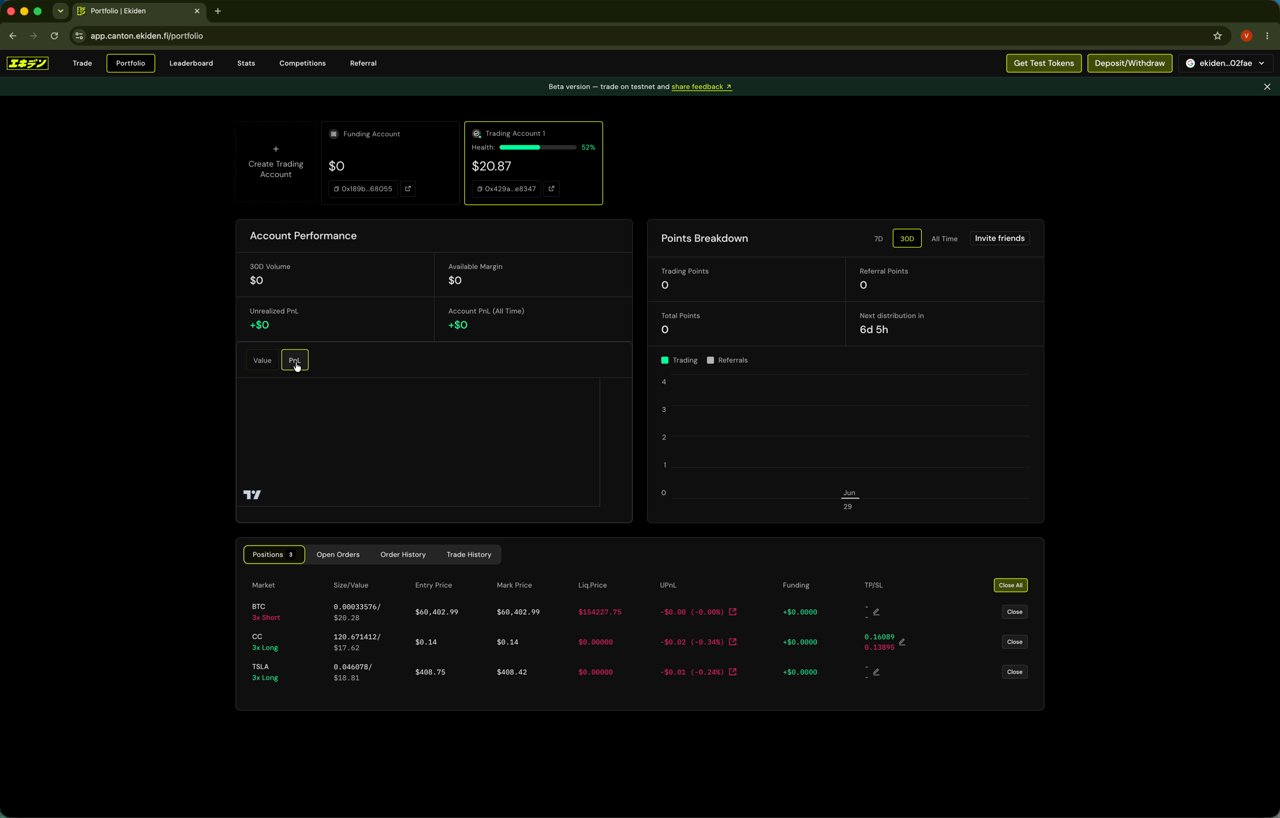Click the Next distribution value 6d 5h
Screen dimensions: 1280x818
(874, 329)
